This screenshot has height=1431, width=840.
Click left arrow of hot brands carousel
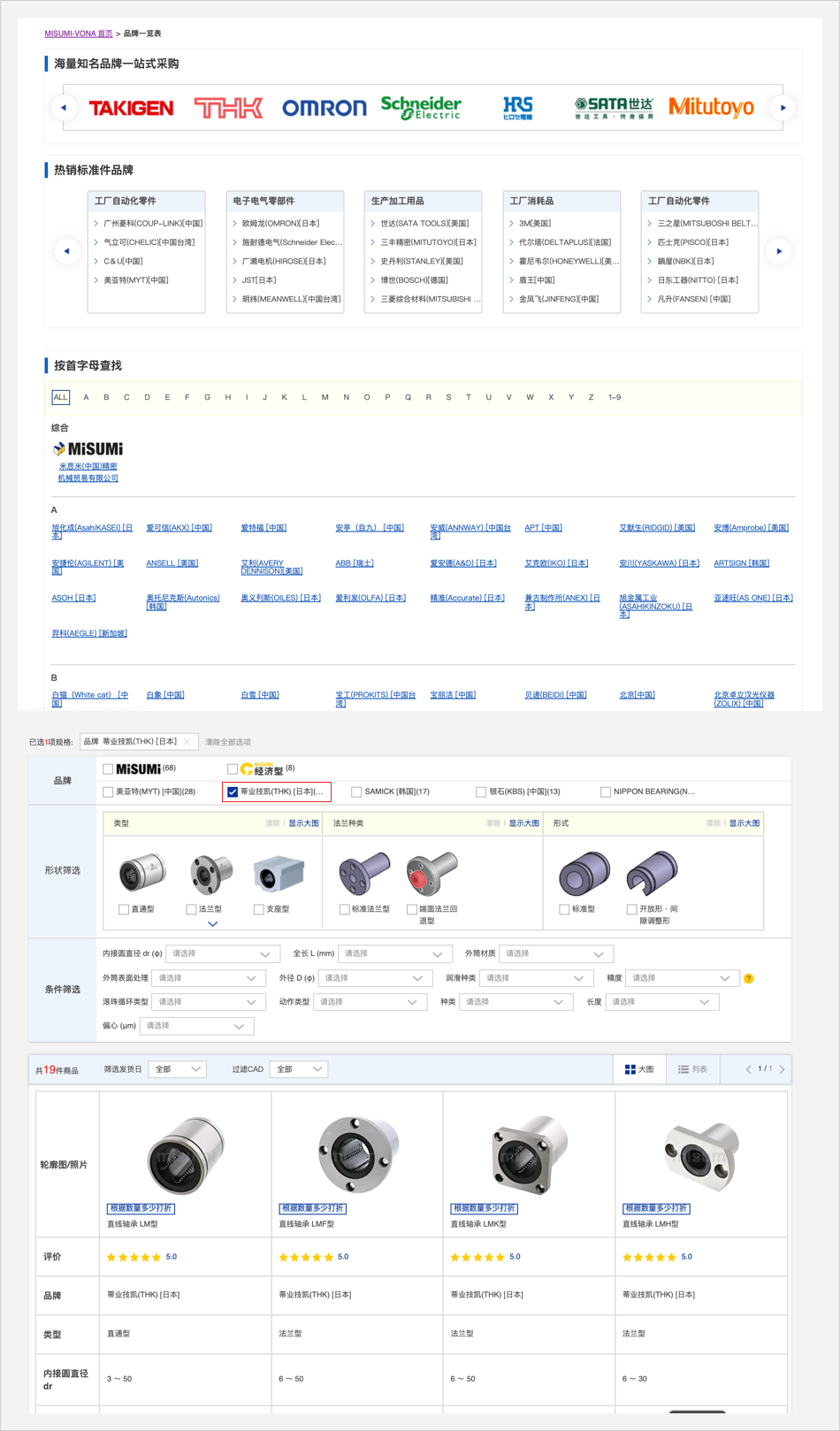coord(67,251)
